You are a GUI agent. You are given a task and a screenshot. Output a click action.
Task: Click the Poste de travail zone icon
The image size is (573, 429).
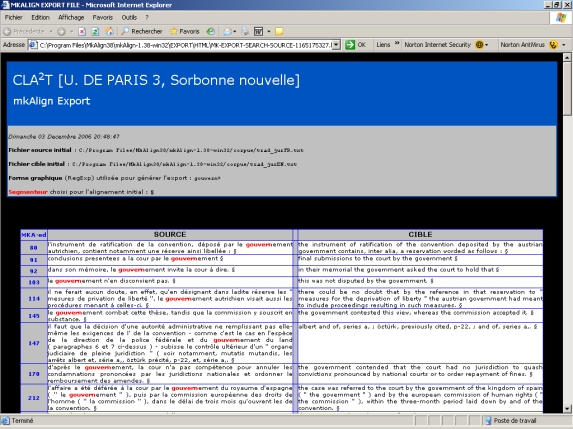(x=488, y=421)
